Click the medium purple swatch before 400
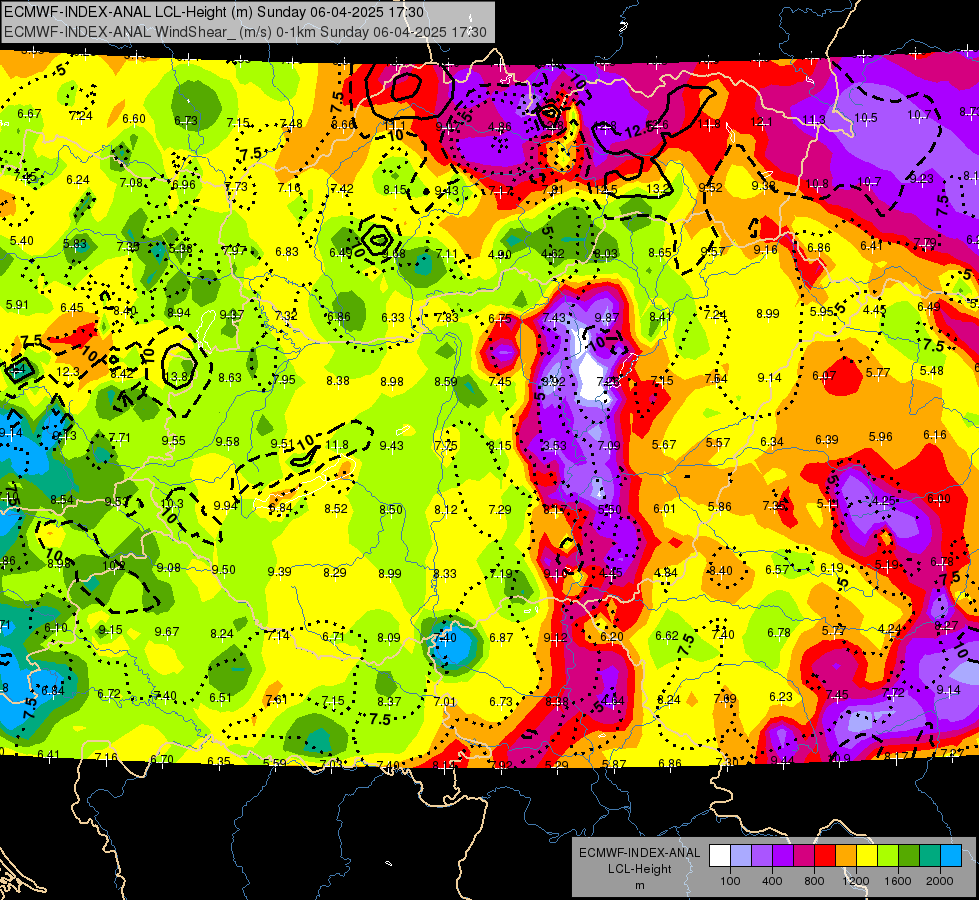The image size is (979, 900). [x=762, y=856]
